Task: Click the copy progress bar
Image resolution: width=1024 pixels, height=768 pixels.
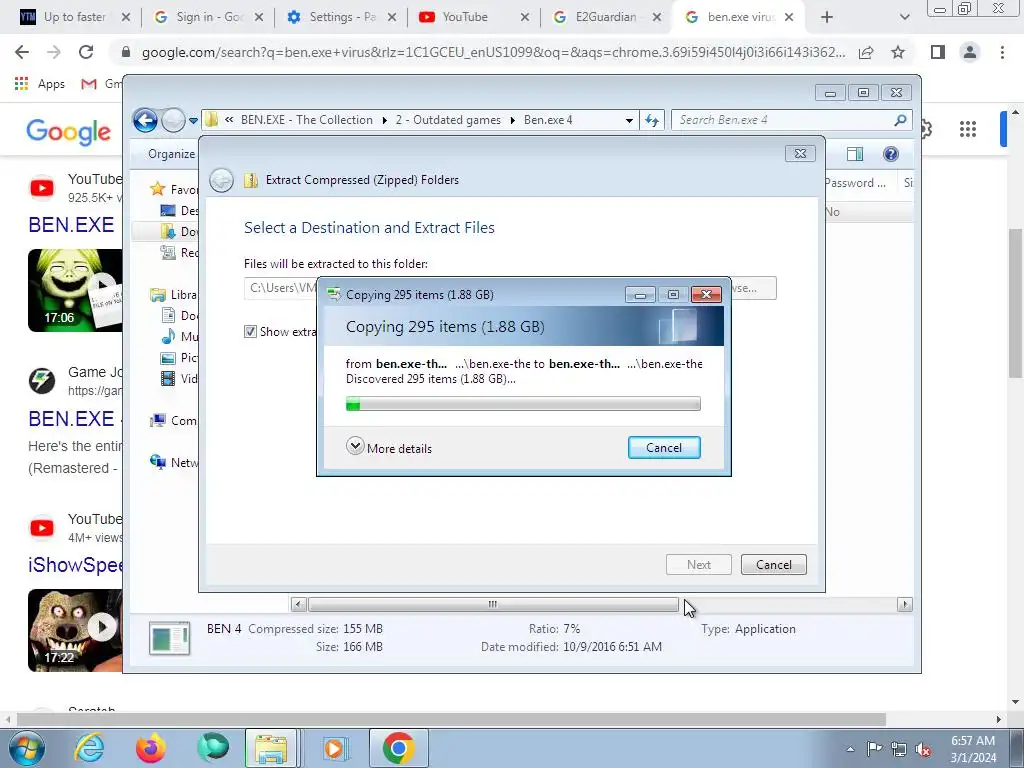Action: [523, 404]
